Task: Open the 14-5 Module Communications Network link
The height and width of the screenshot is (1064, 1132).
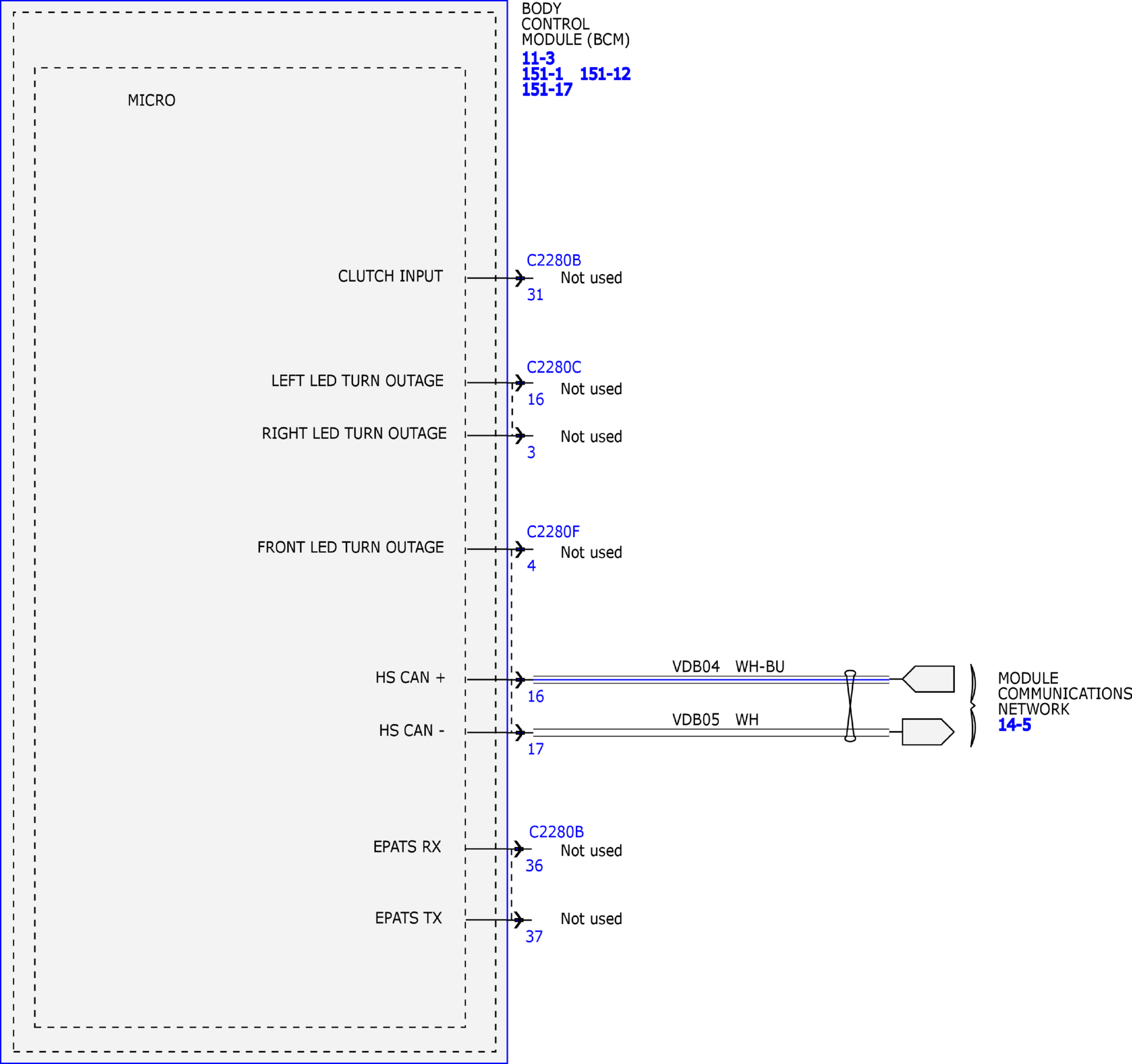Action: [1014, 725]
